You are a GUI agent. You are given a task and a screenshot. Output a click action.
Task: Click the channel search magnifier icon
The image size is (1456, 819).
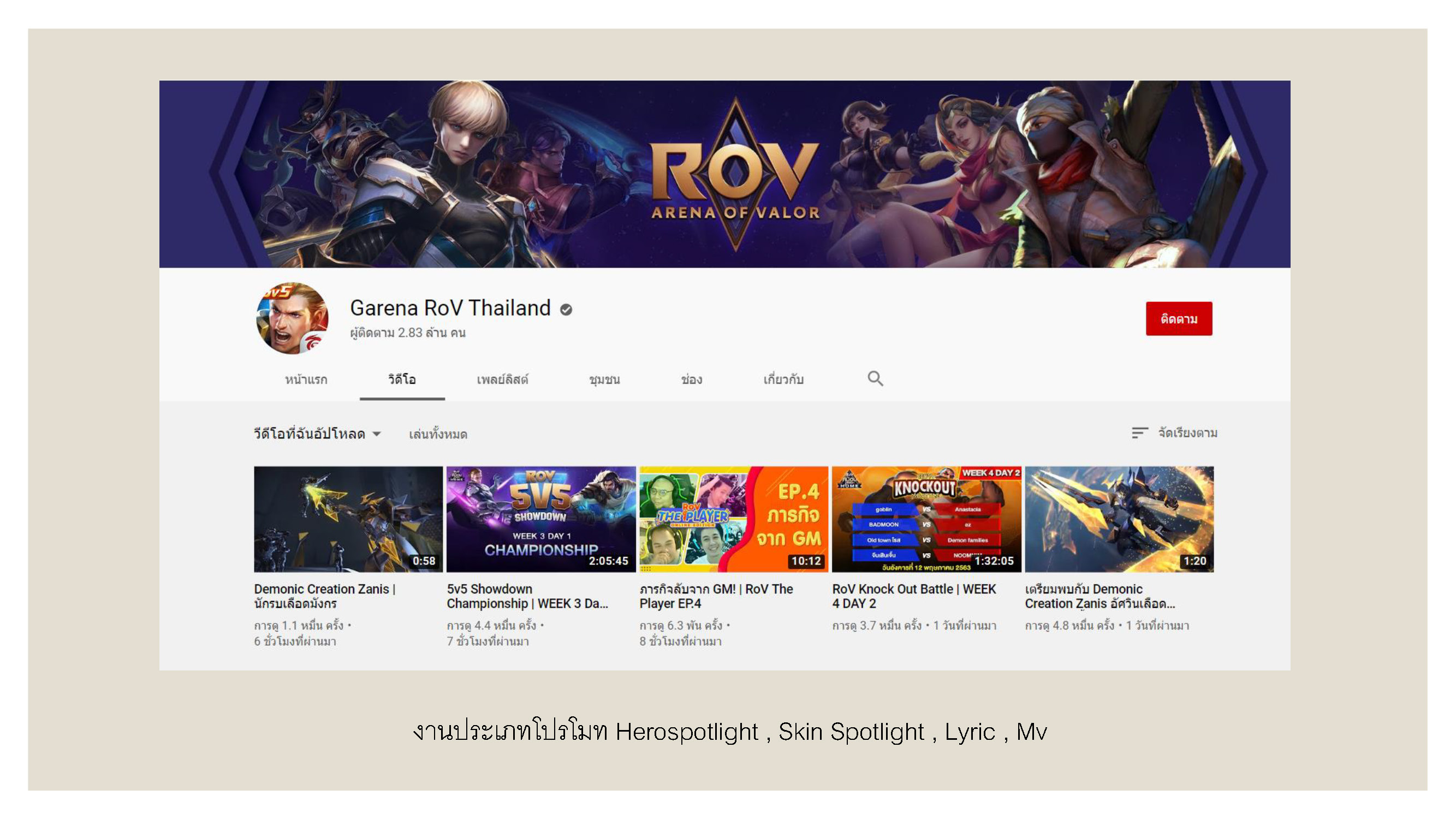click(x=875, y=378)
